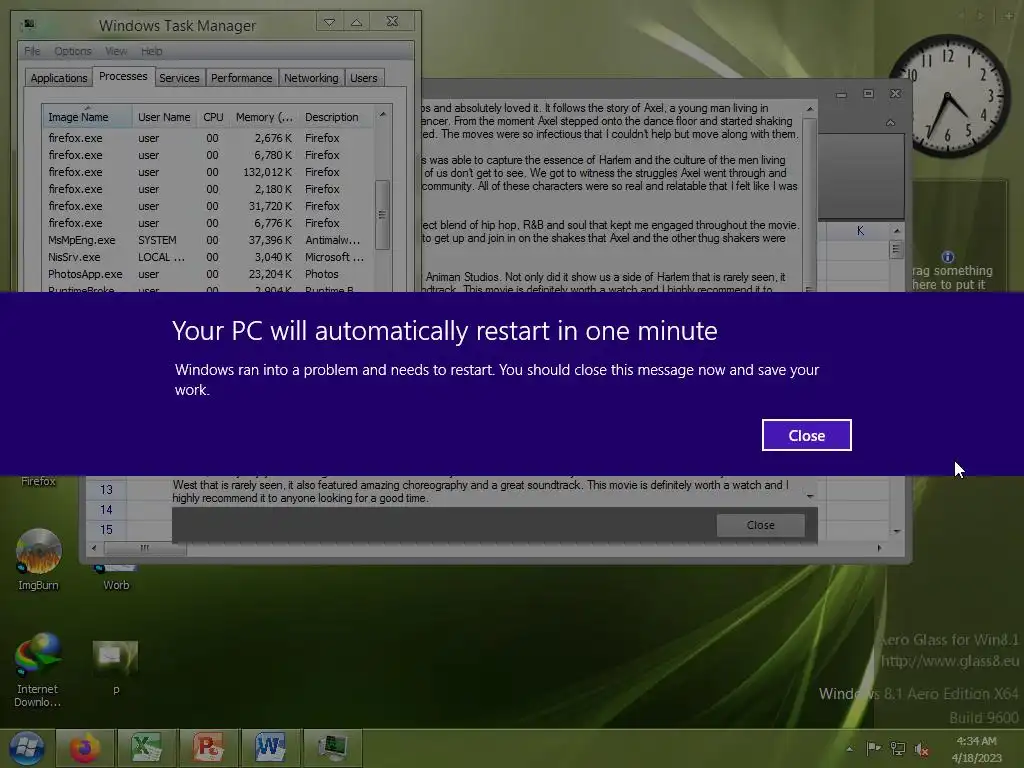Select the PhotosApp.exe process row
This screenshot has width=1024, height=768.
tap(208, 274)
